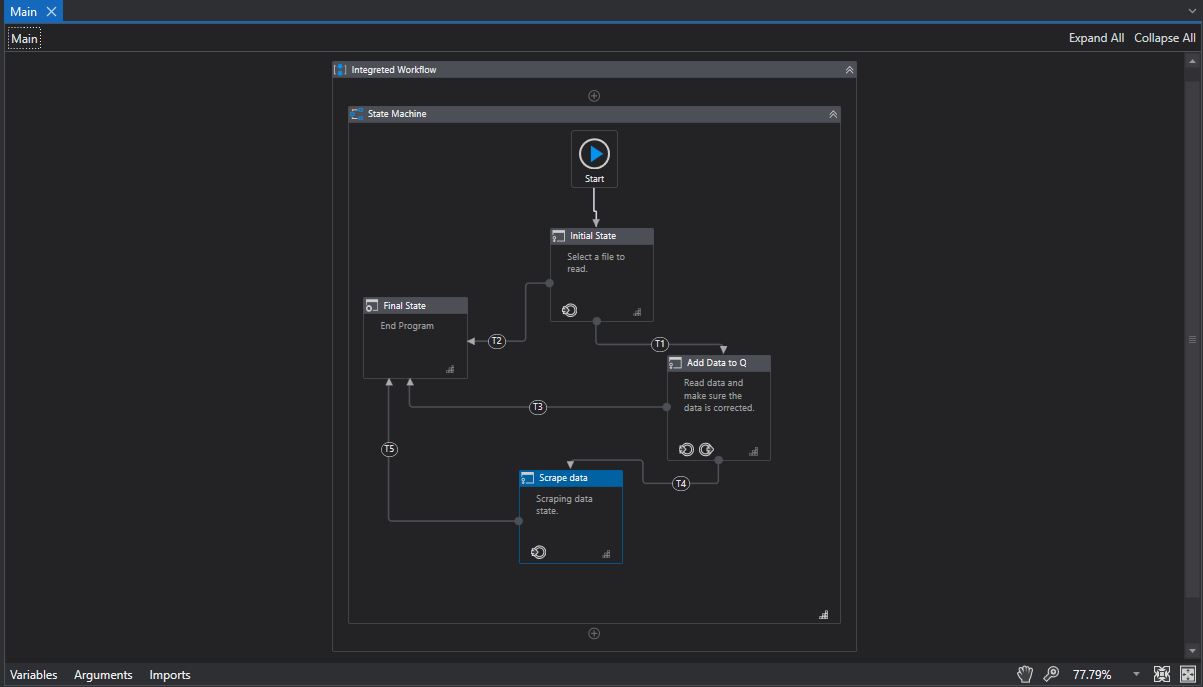Click the Main breadcrumb
Image resolution: width=1203 pixels, height=687 pixels.
(x=24, y=39)
